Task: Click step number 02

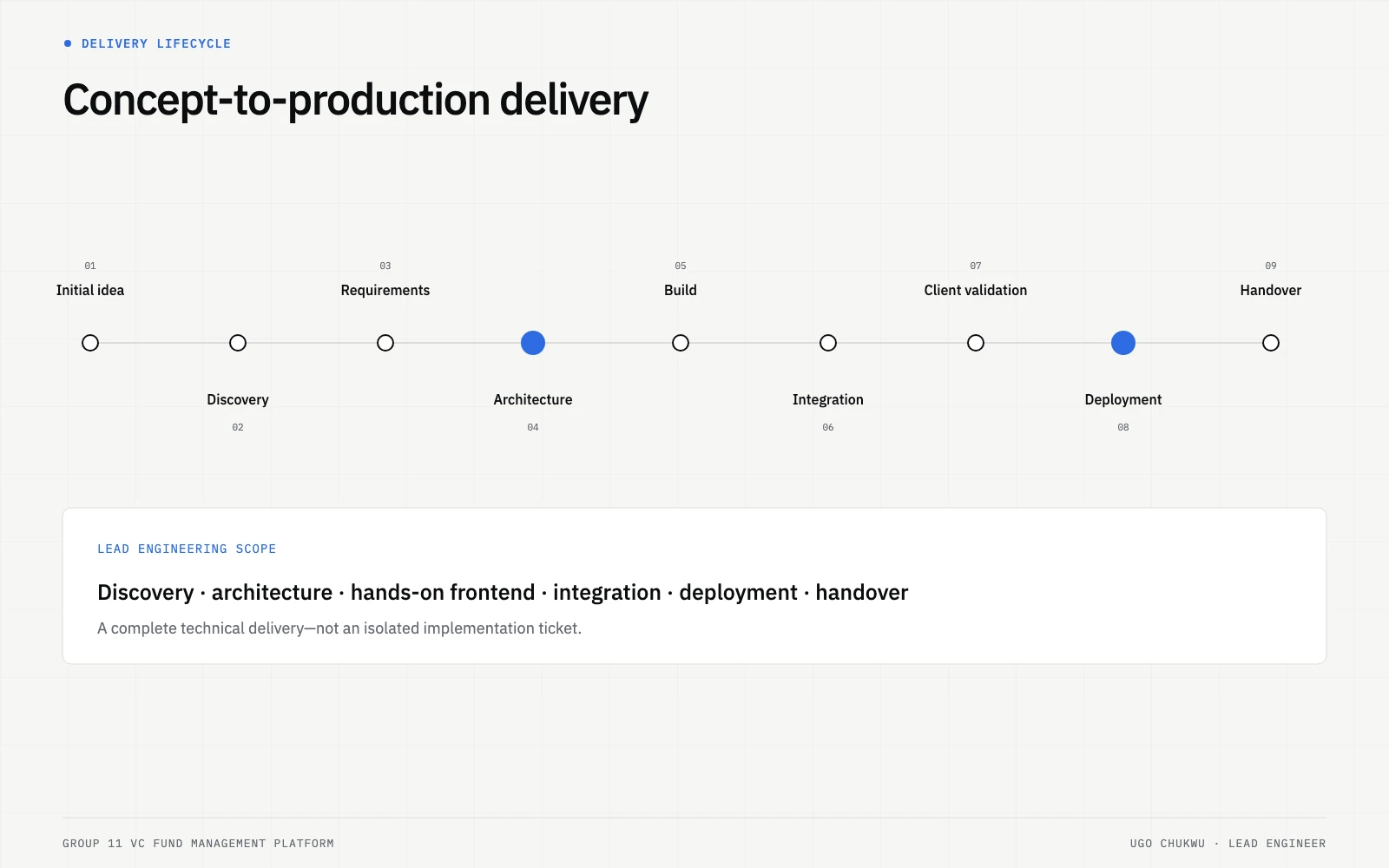Action: point(238,427)
